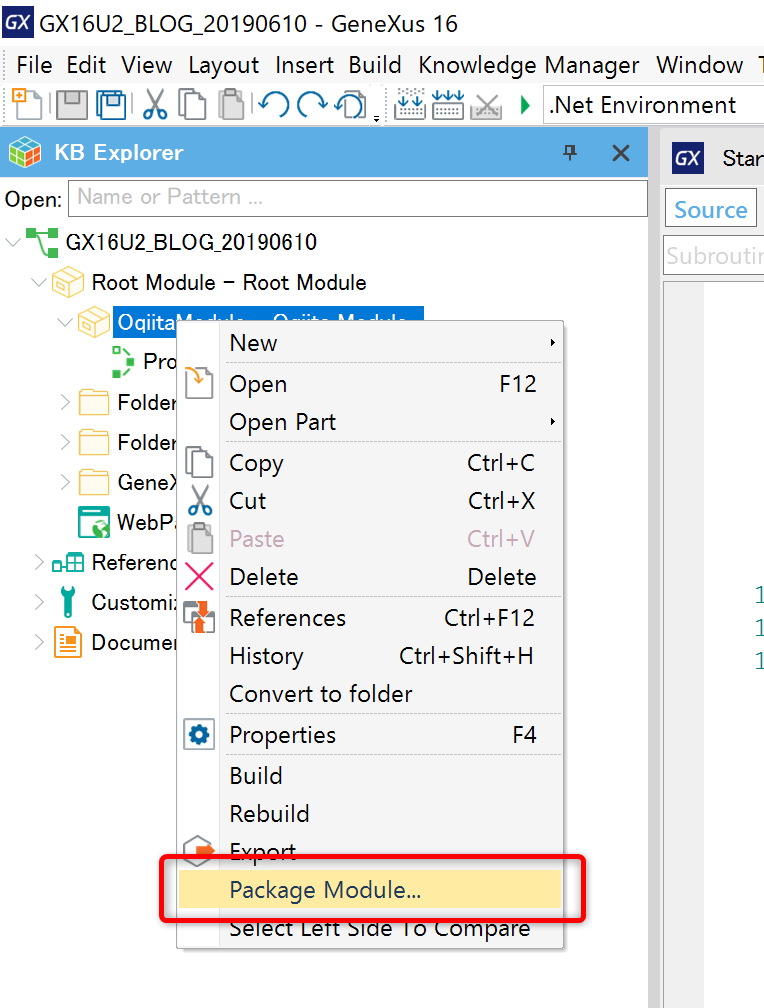Choose References in the context menu
The width and height of the screenshot is (764, 1008).
coord(370,618)
